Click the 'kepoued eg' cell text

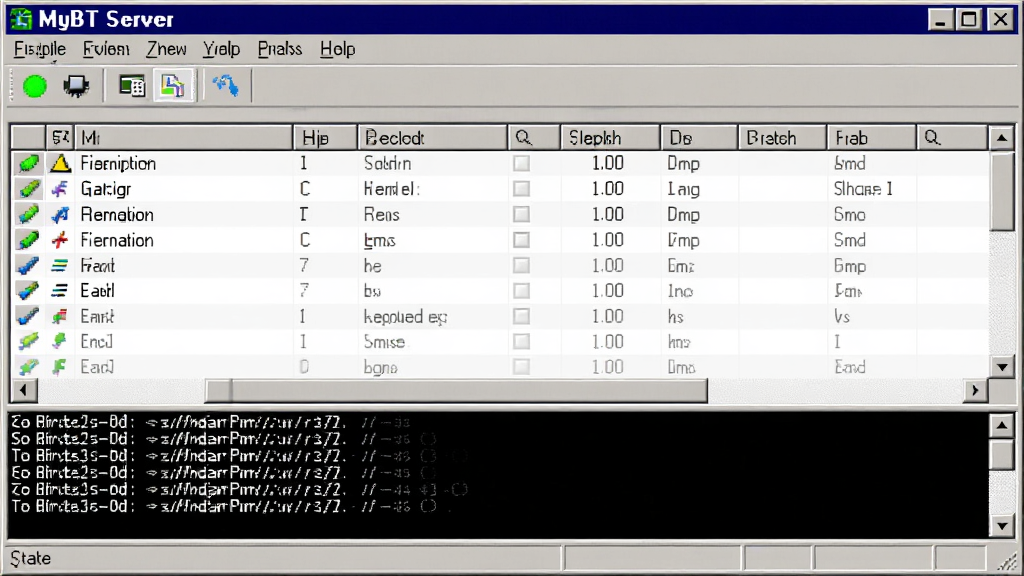(x=405, y=317)
